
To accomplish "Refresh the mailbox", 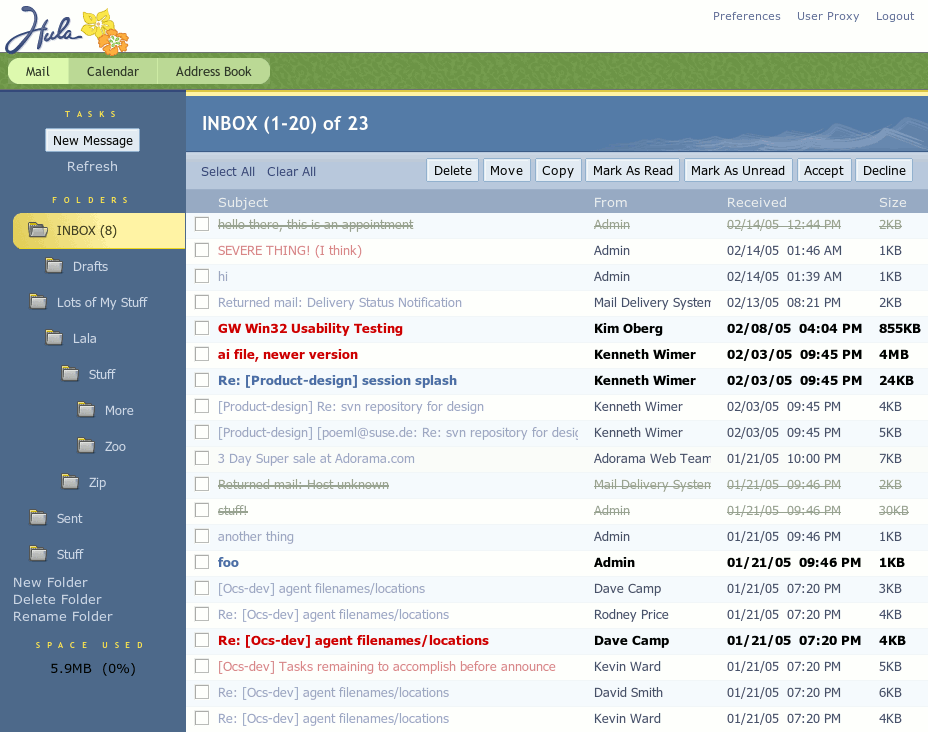I will click(92, 166).
